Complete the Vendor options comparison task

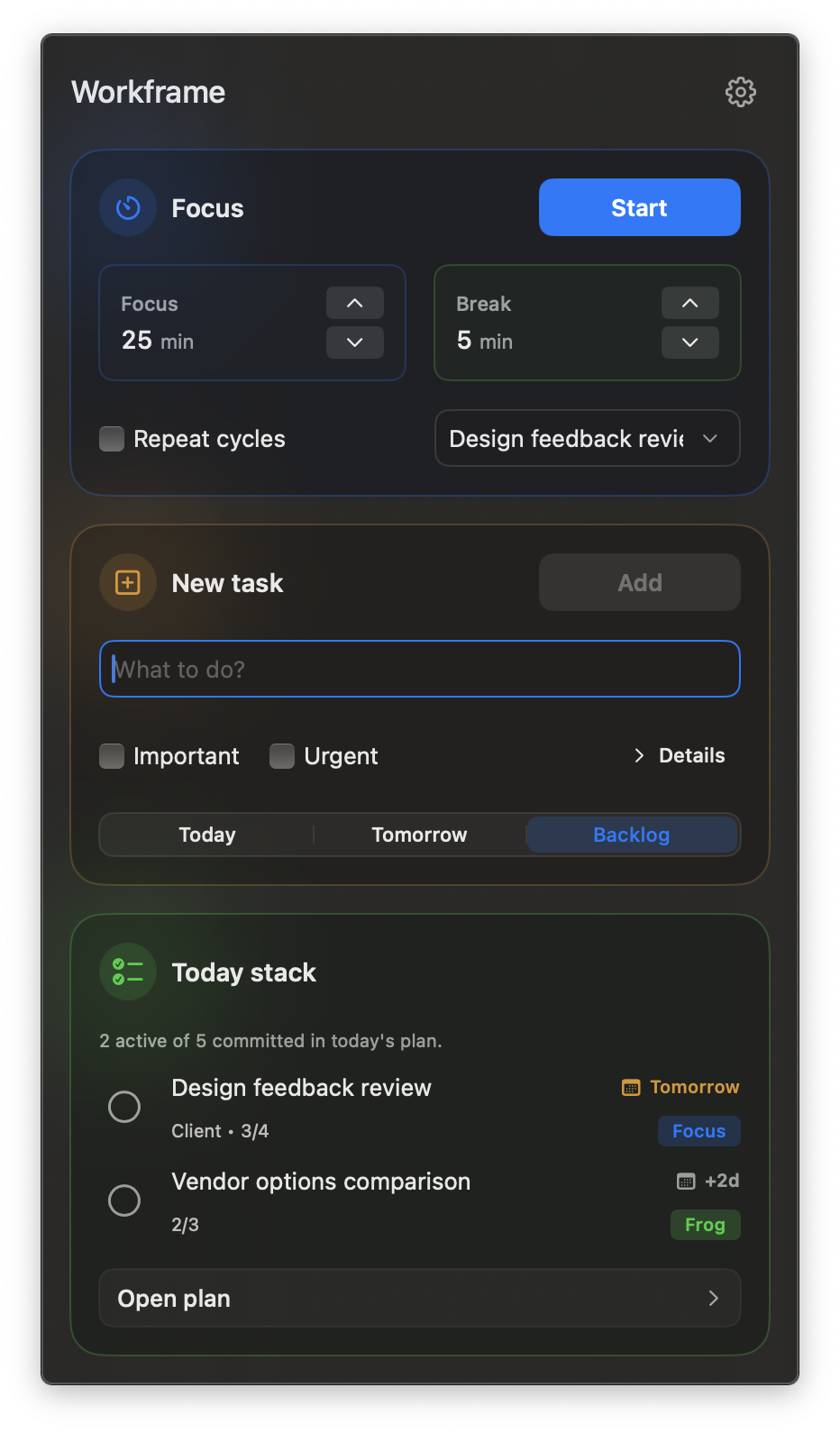pyautogui.click(x=124, y=1200)
